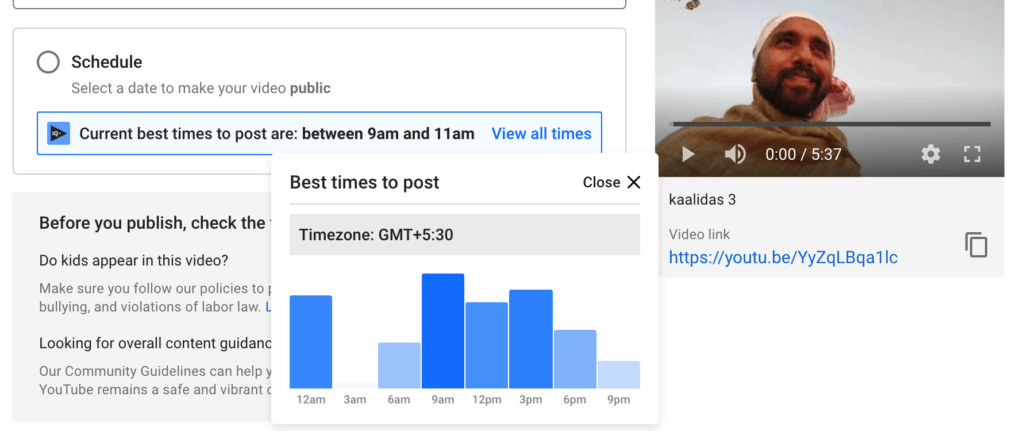Click the 9pm bar in the chart
Image resolution: width=1024 pixels, height=431 pixels.
coord(619,375)
